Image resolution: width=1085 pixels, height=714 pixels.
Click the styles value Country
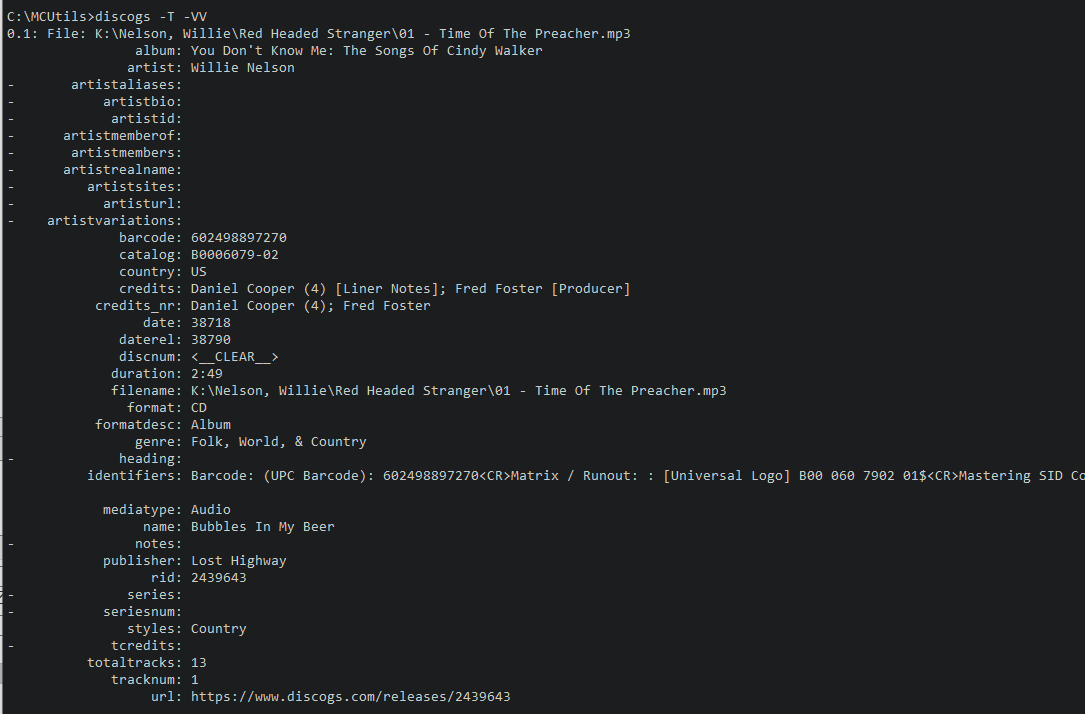point(219,629)
